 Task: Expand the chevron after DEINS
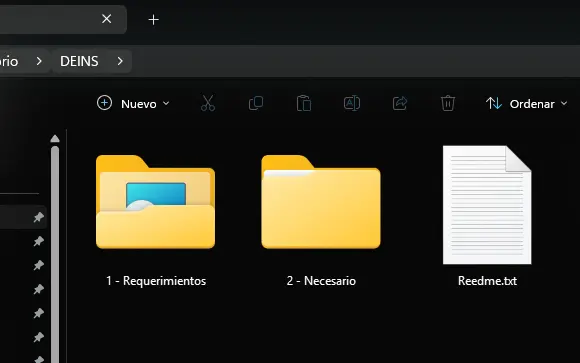click(x=120, y=61)
